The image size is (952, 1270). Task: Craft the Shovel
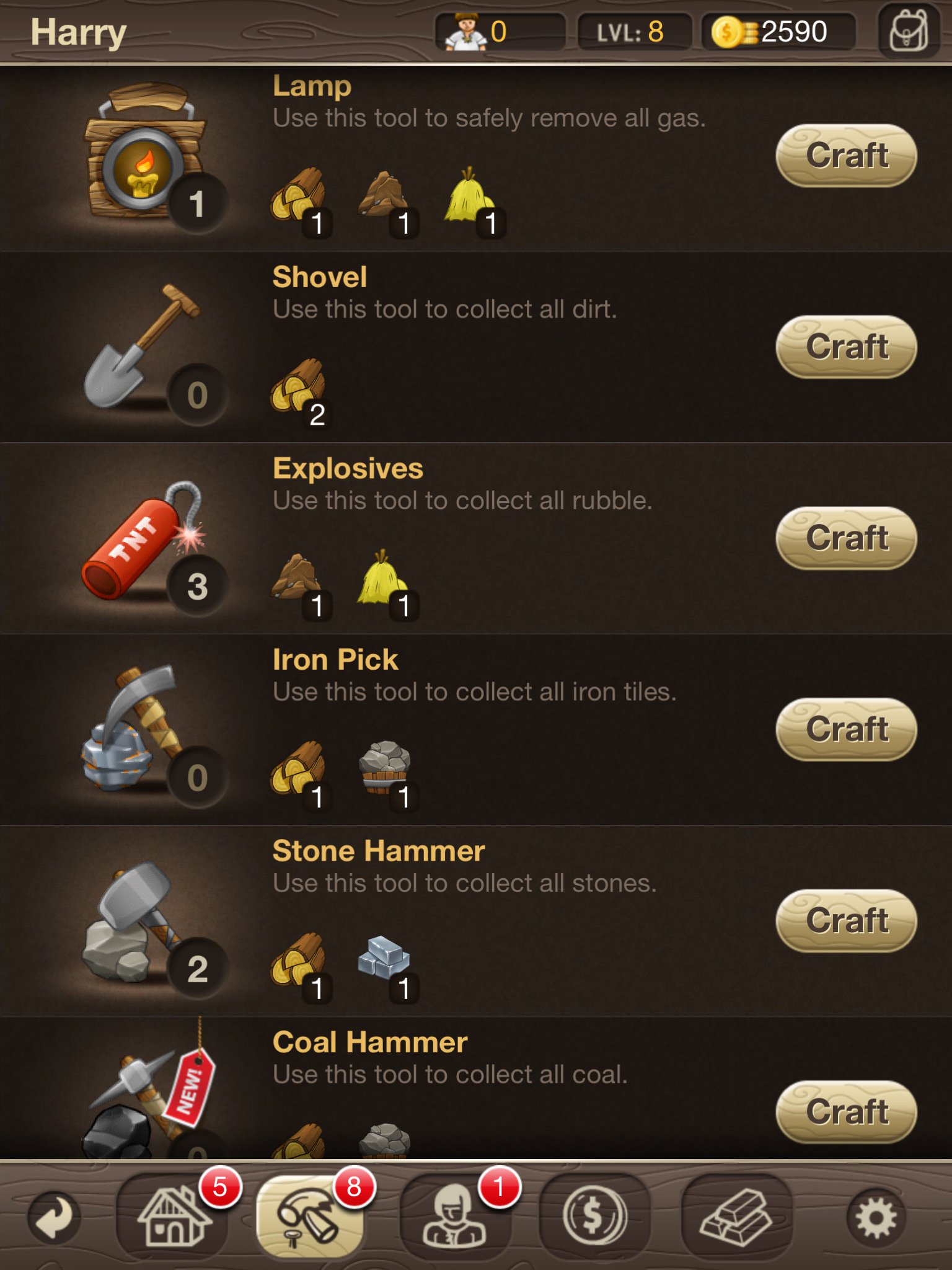(847, 347)
